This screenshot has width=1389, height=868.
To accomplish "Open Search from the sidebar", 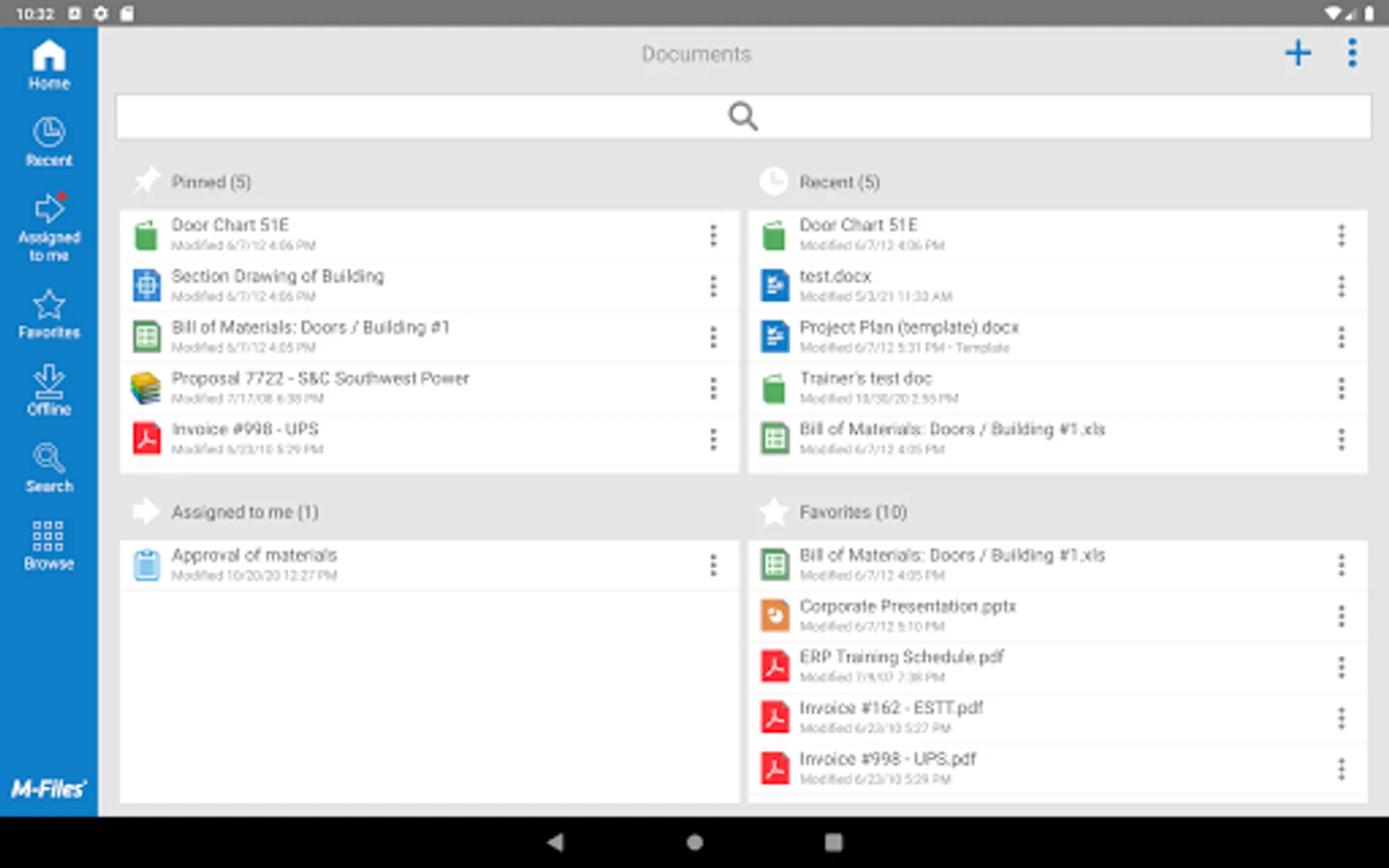I will (x=48, y=468).
